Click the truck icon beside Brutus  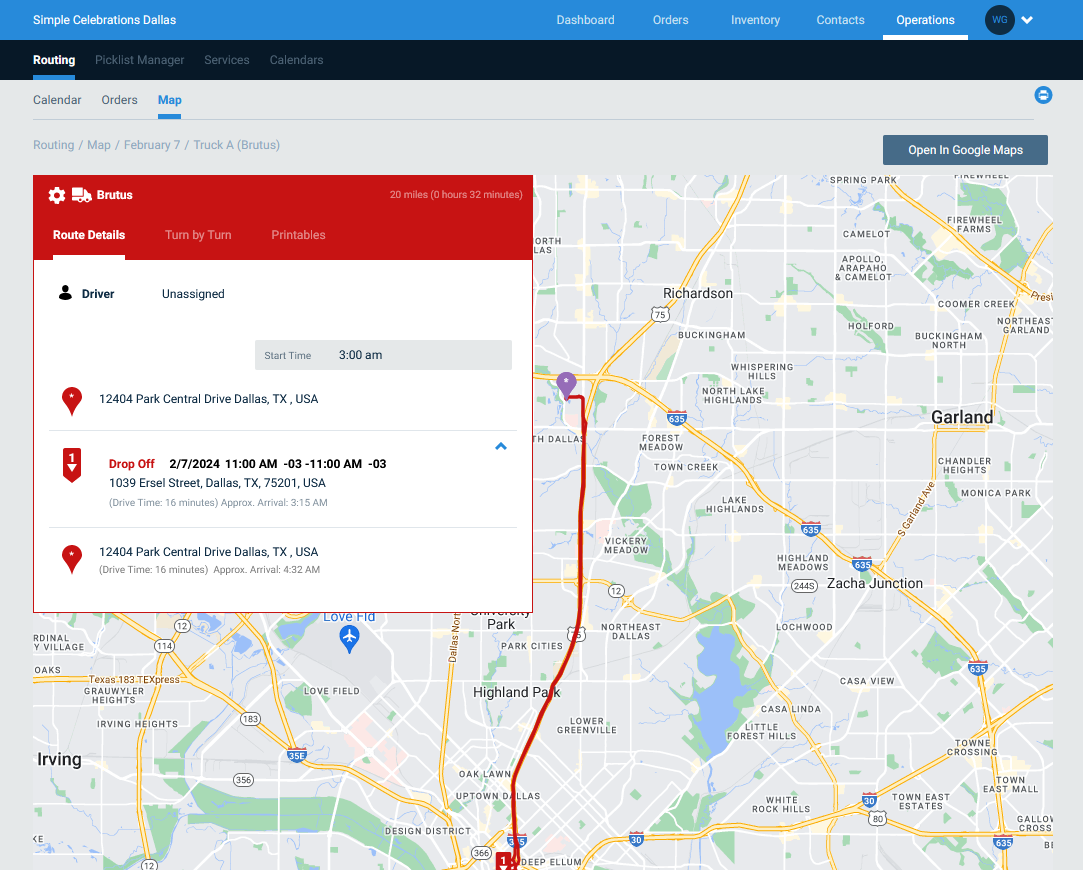pos(80,195)
